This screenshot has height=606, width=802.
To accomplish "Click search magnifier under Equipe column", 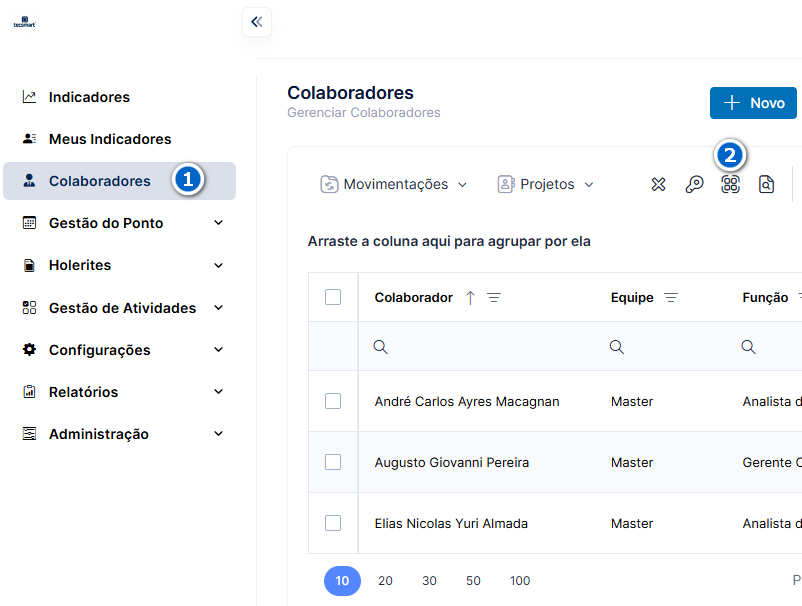I will pos(616,347).
